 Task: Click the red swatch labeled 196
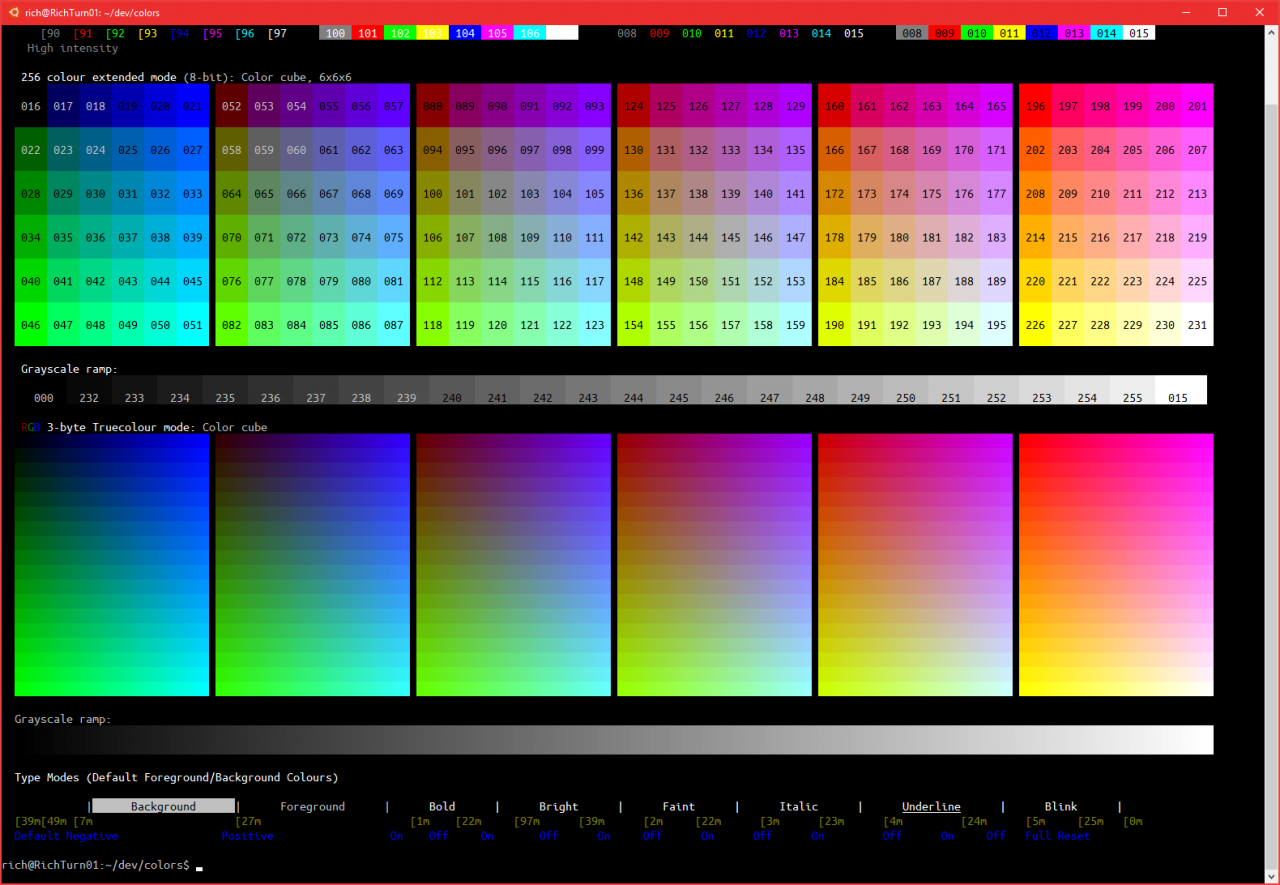click(x=1035, y=106)
